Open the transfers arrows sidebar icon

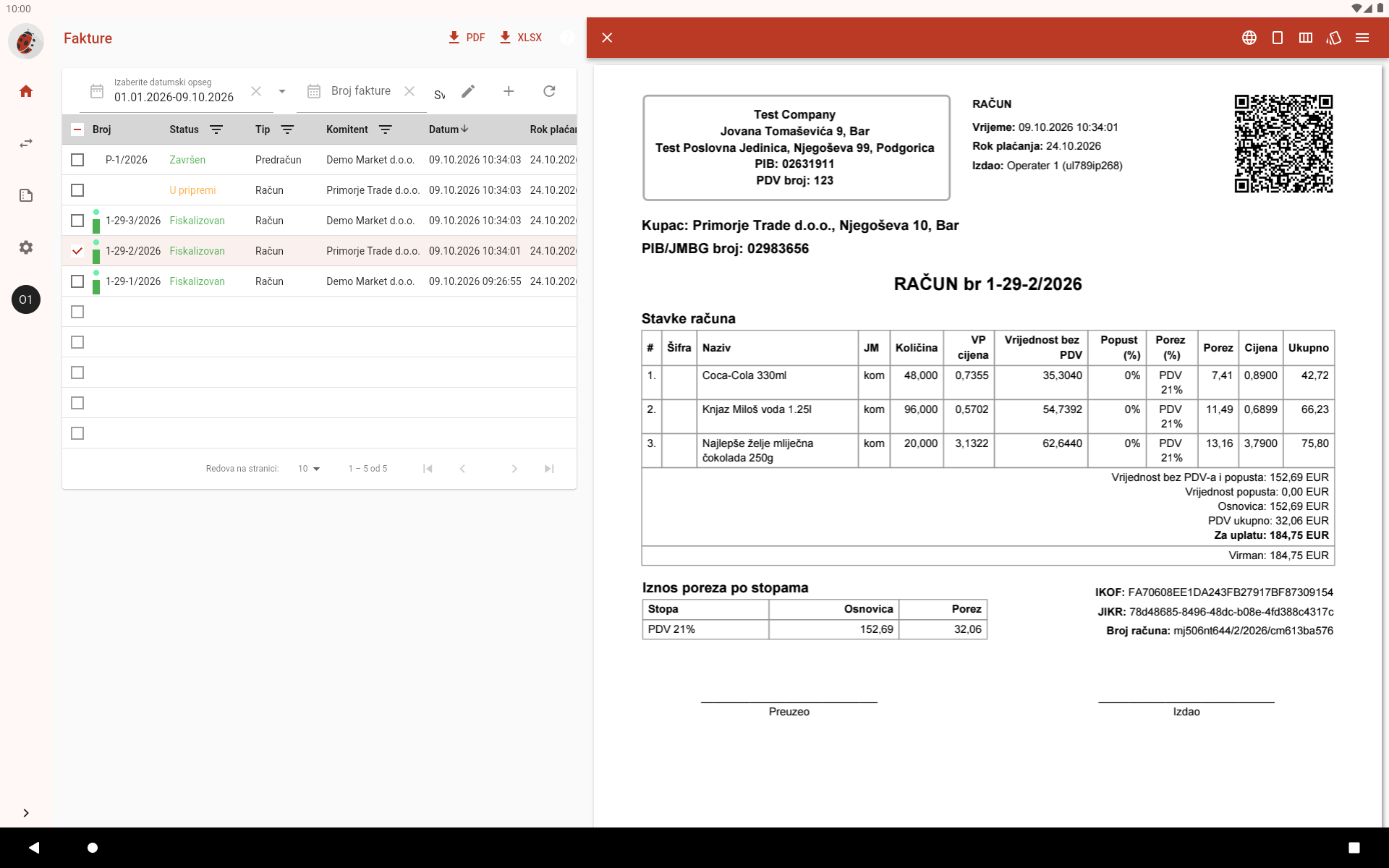pyautogui.click(x=26, y=143)
